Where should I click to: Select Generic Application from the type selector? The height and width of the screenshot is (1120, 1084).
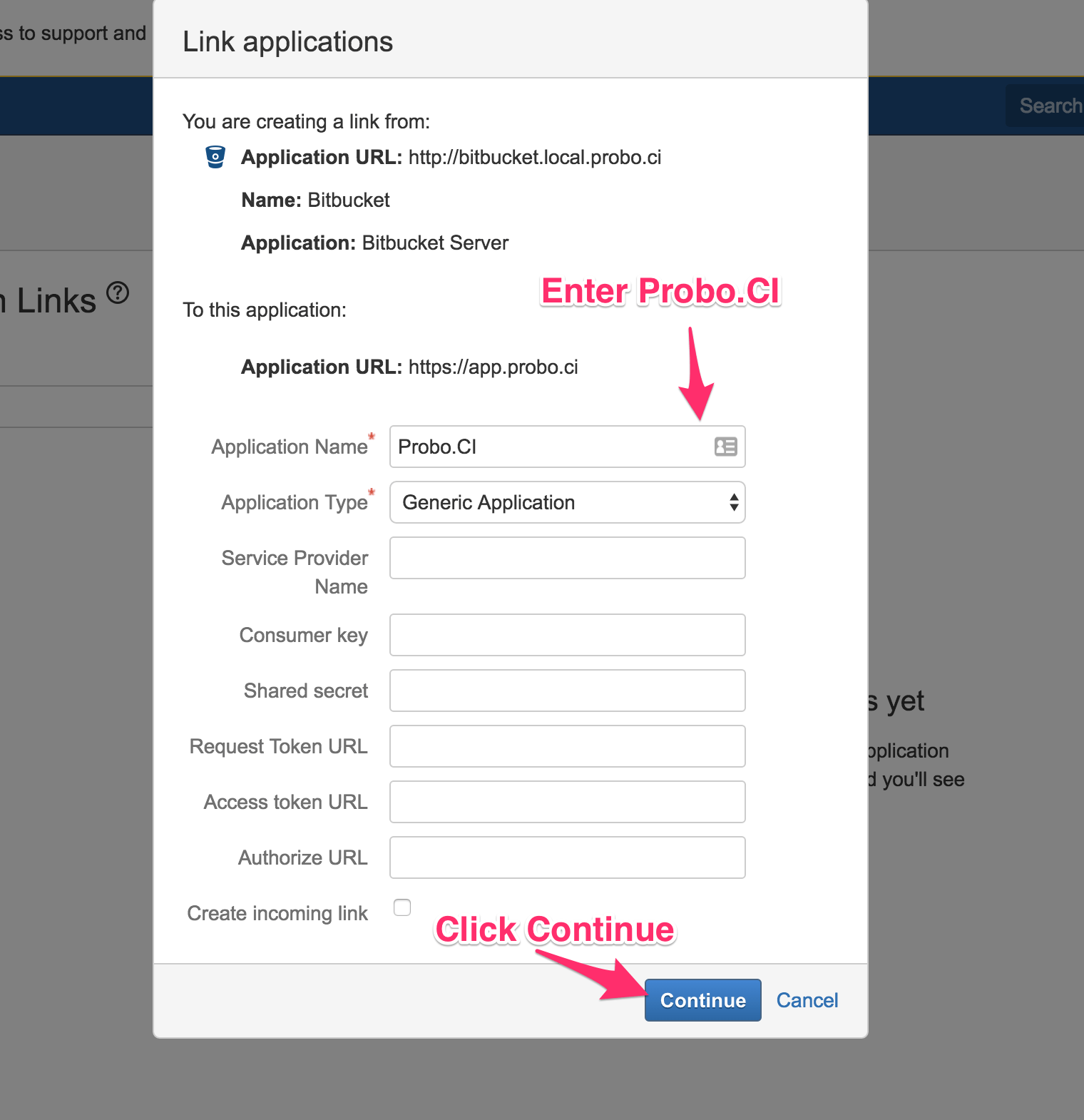489,502
